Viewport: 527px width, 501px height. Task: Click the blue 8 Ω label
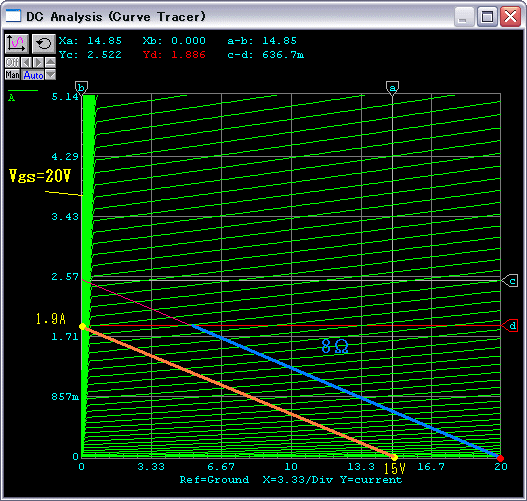[335, 346]
